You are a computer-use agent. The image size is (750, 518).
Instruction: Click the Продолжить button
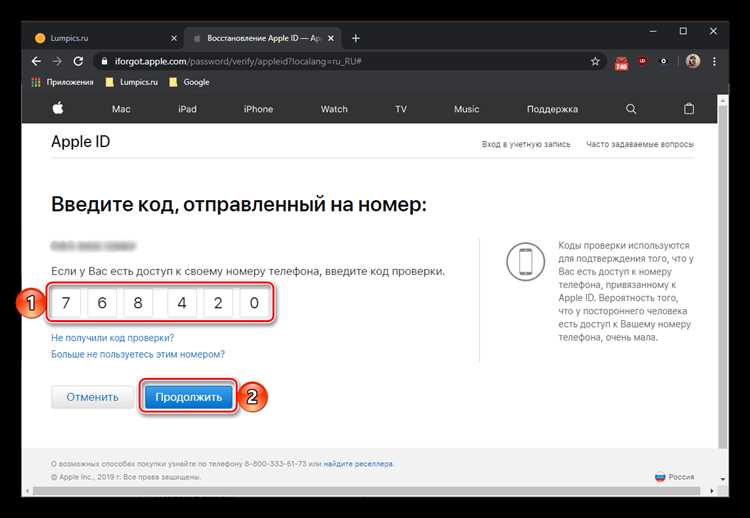(188, 397)
